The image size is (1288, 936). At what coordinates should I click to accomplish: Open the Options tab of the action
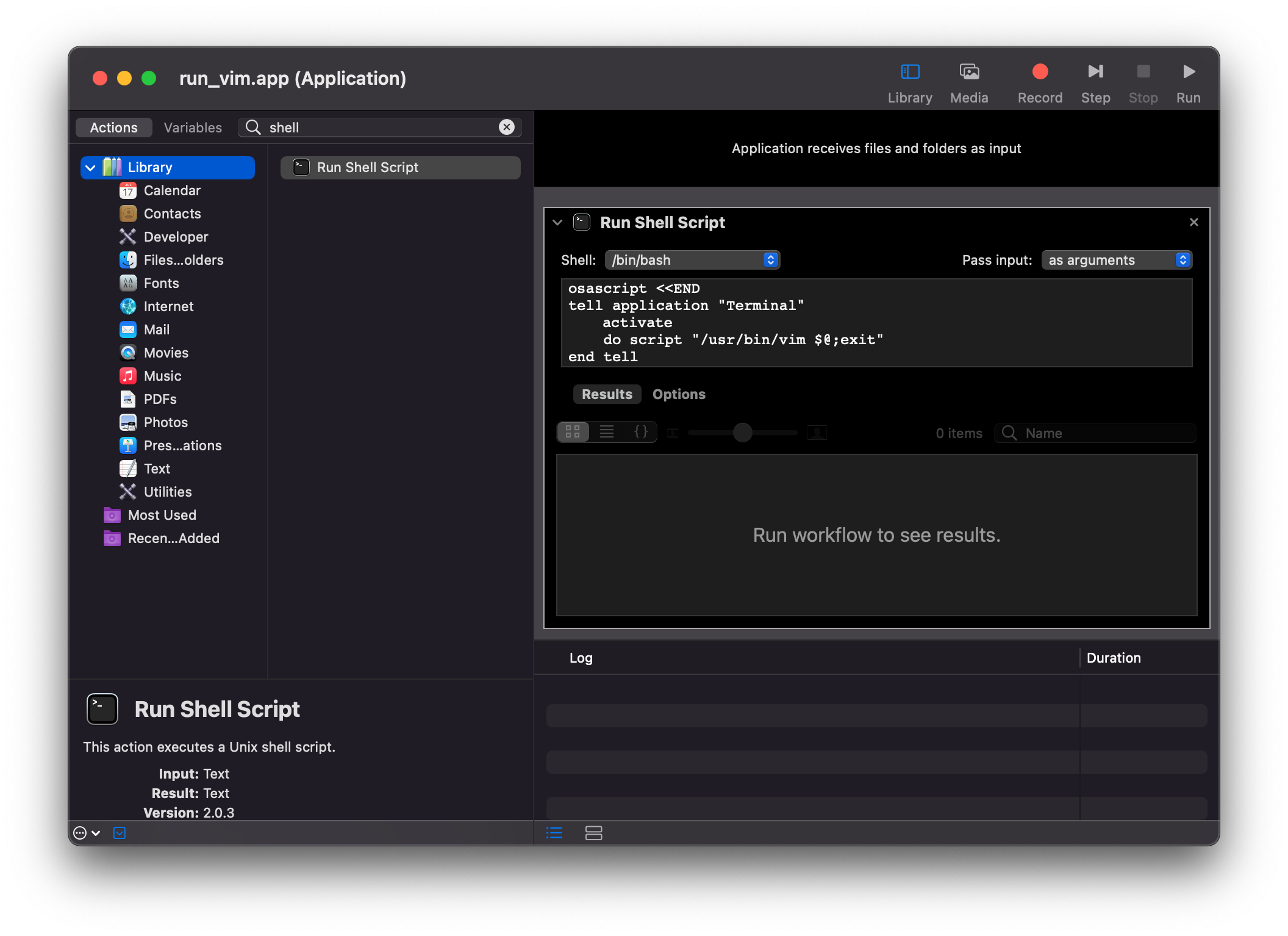coord(678,394)
